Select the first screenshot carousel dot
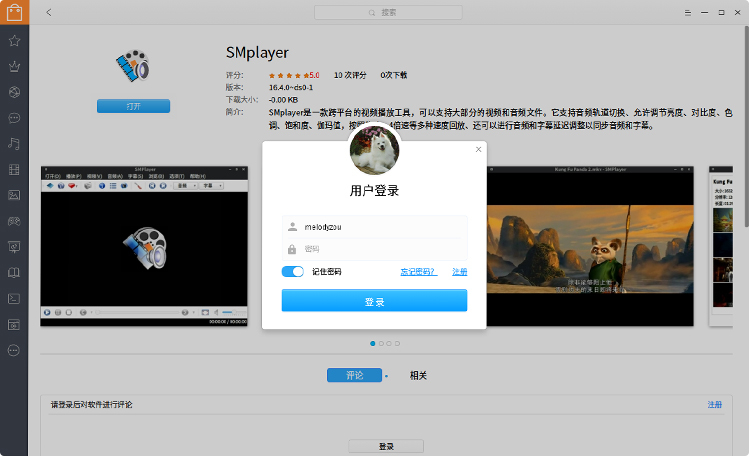The image size is (749, 456). pyautogui.click(x=373, y=343)
